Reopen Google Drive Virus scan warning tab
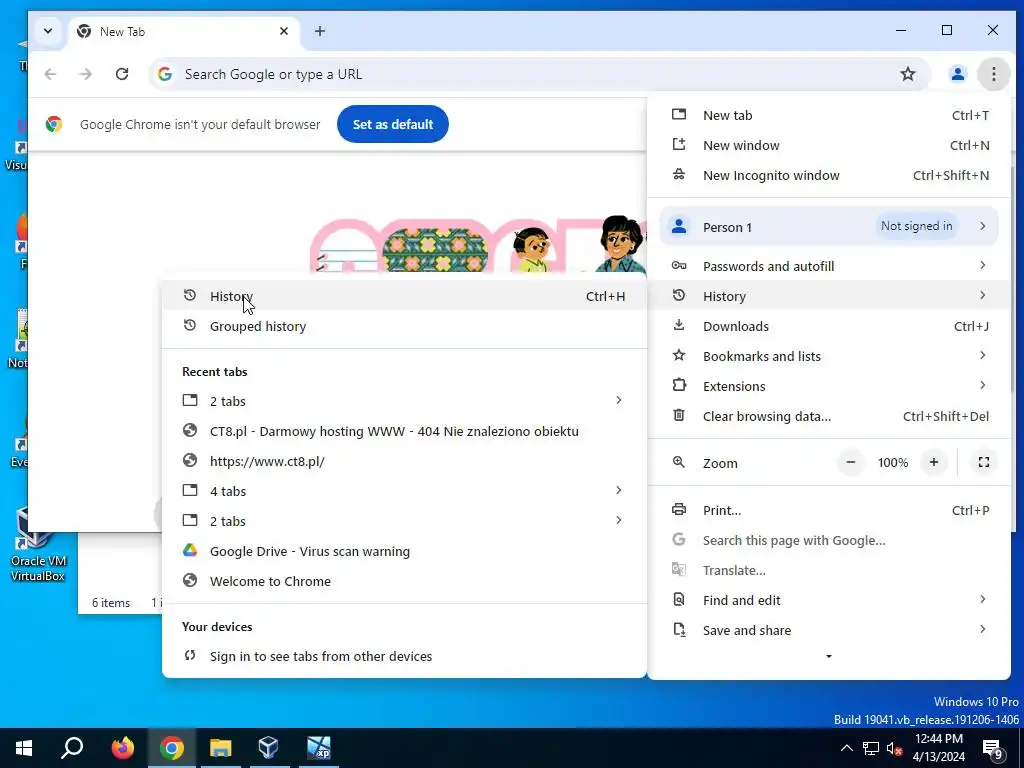The height and width of the screenshot is (768, 1024). [x=404, y=551]
